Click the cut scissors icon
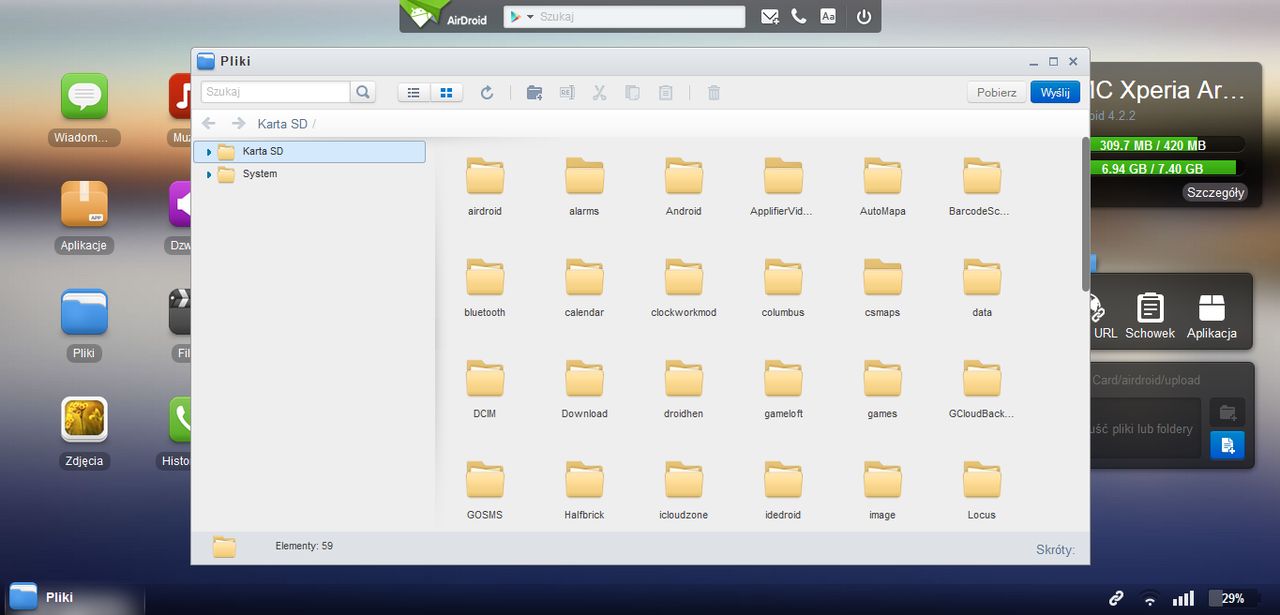 [600, 92]
